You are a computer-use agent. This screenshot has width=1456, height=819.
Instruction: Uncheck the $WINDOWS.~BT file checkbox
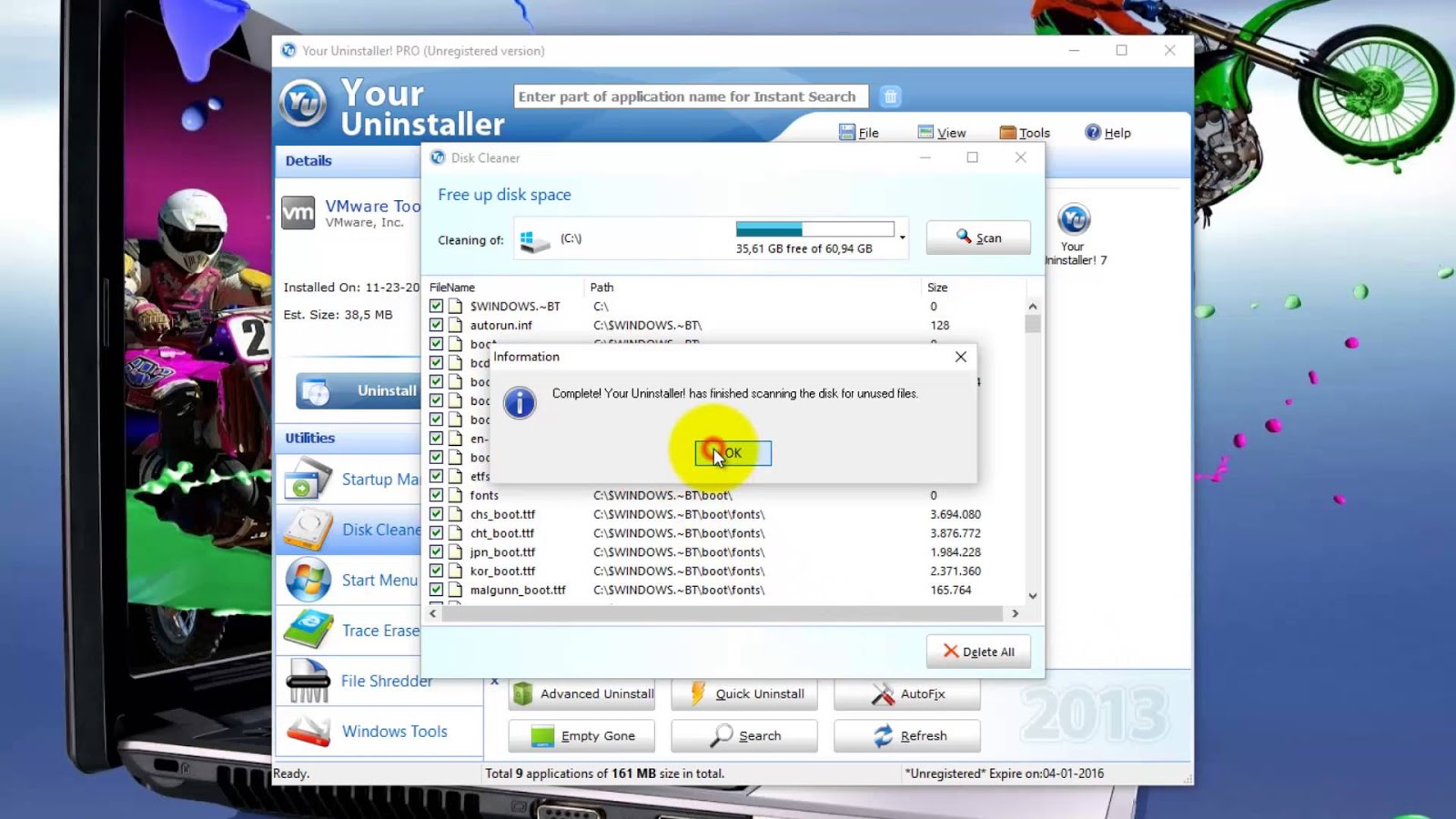click(x=437, y=306)
